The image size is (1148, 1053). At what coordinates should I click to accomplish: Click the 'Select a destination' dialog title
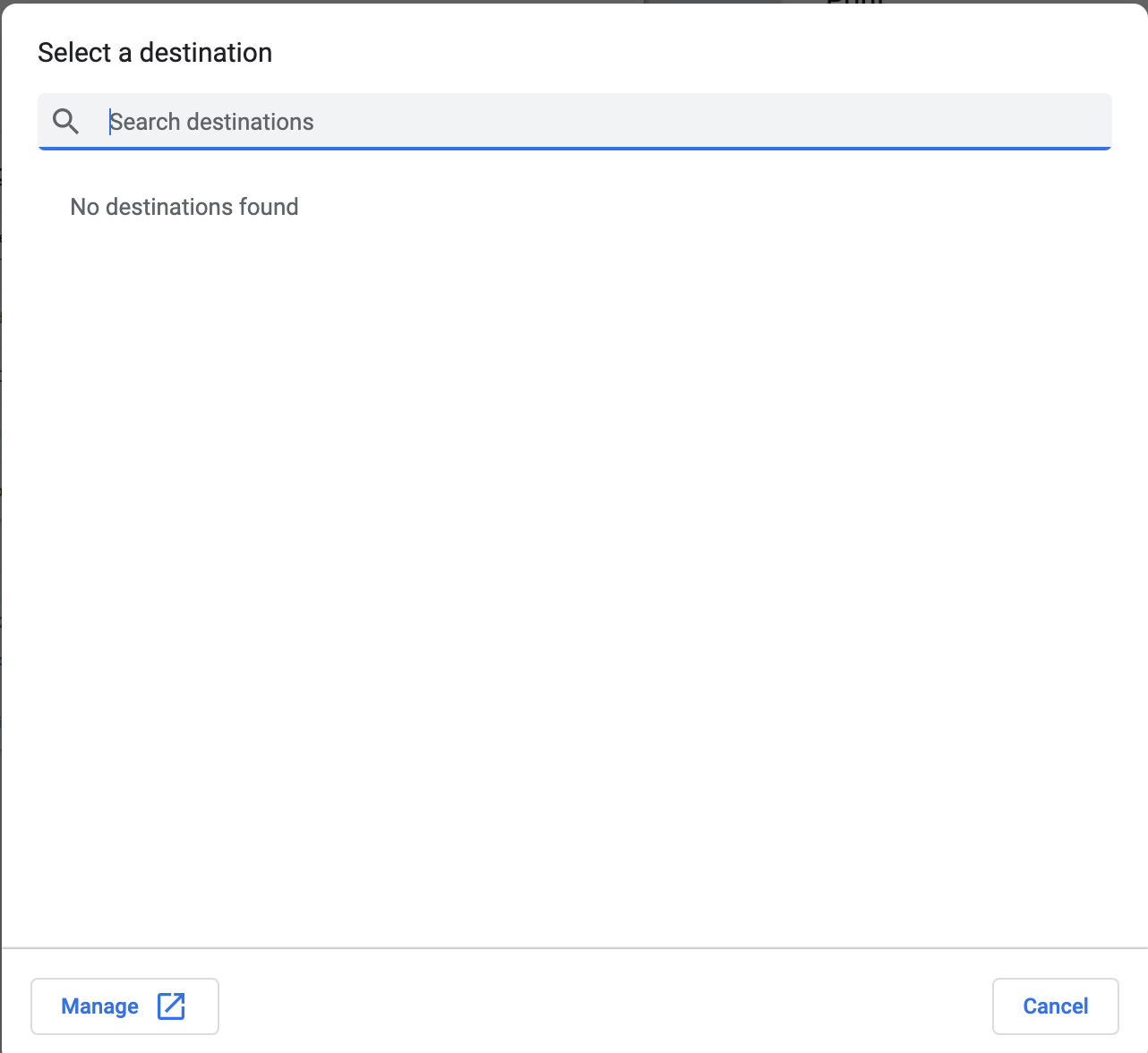click(155, 53)
